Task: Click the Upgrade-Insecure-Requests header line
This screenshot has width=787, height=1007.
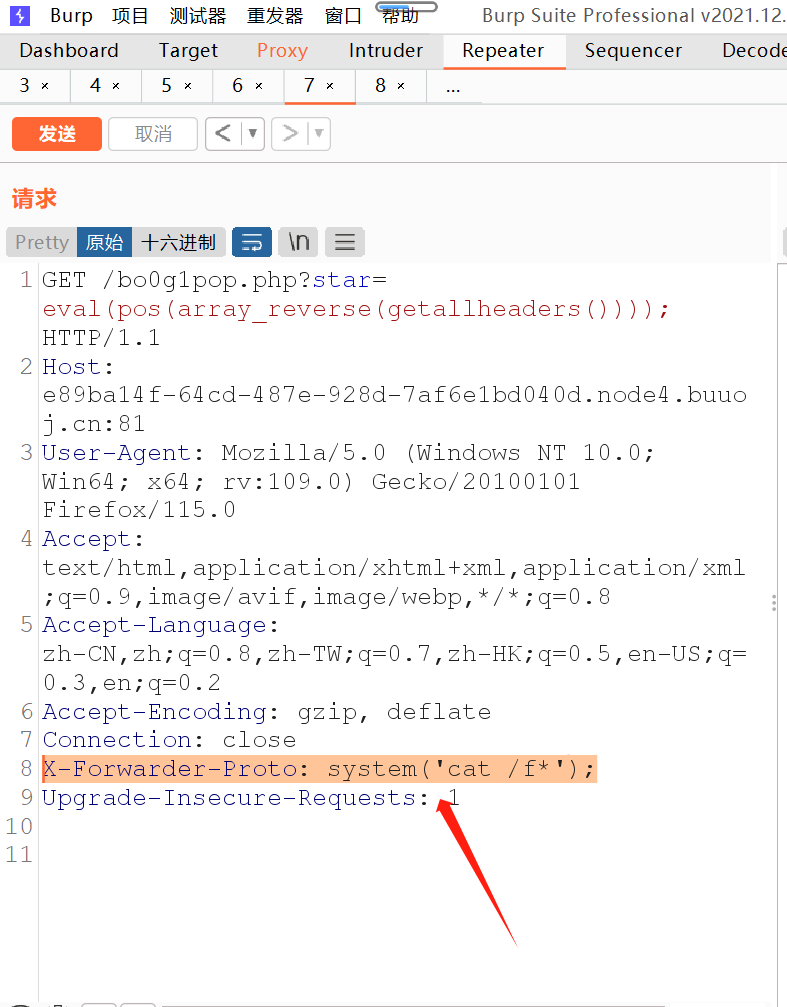Action: coord(251,798)
